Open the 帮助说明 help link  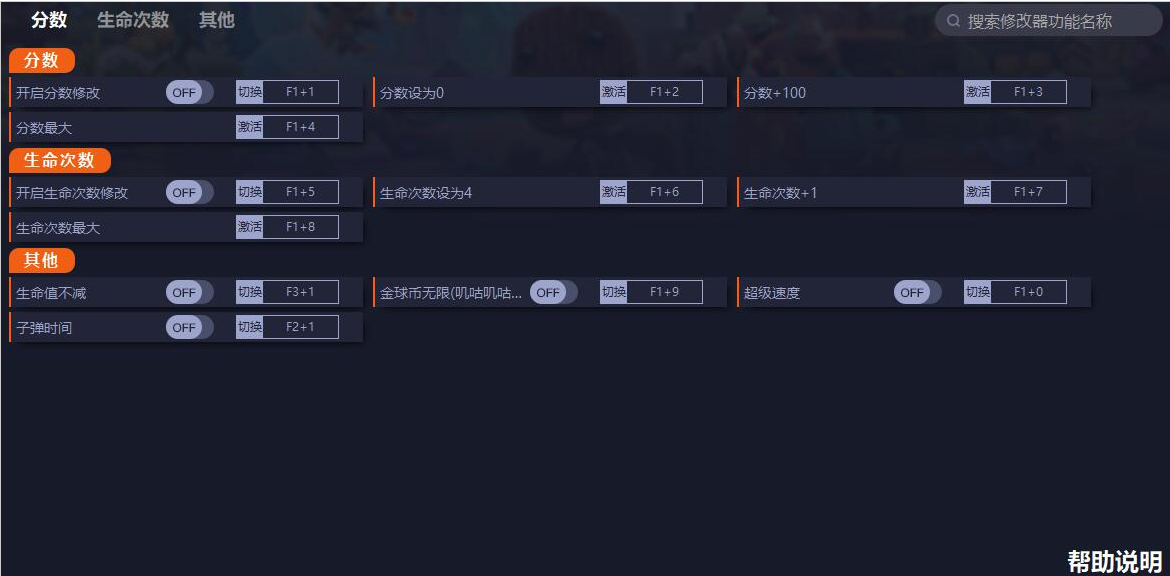click(1114, 561)
